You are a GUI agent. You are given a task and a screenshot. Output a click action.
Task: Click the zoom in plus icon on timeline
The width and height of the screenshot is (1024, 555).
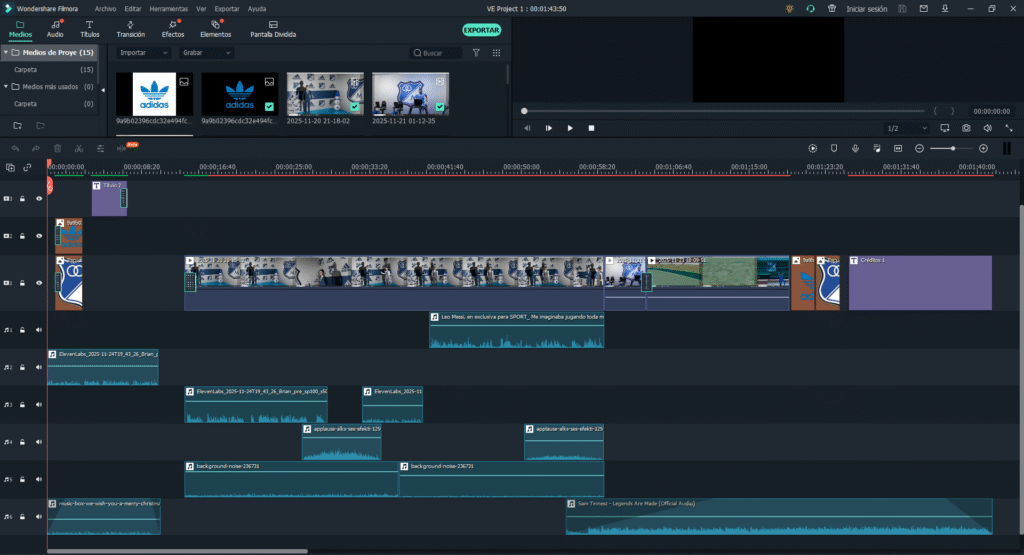pos(983,148)
